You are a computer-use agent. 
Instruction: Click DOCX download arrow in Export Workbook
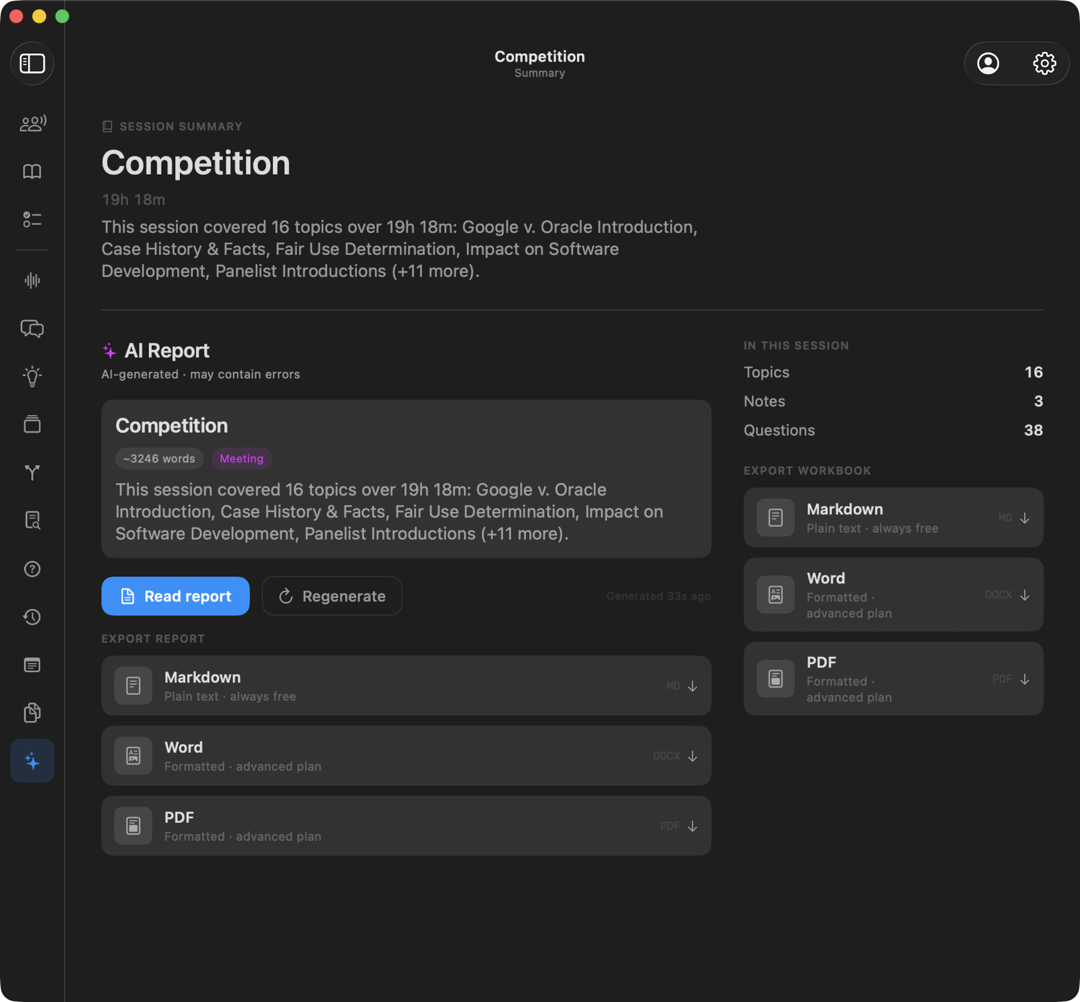(x=1025, y=595)
